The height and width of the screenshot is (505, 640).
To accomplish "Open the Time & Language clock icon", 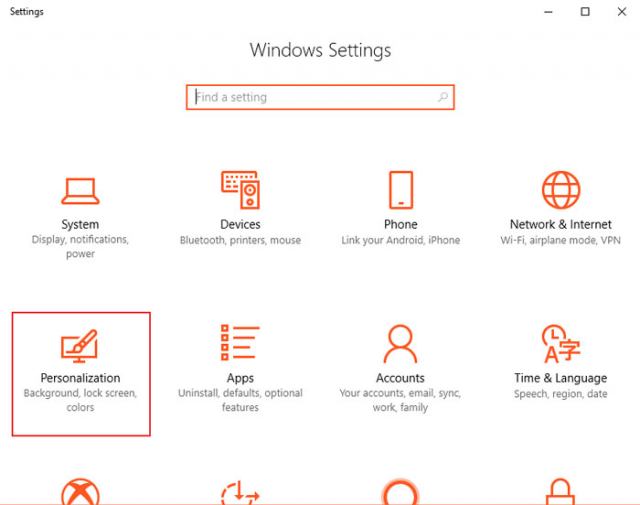I will tap(561, 344).
